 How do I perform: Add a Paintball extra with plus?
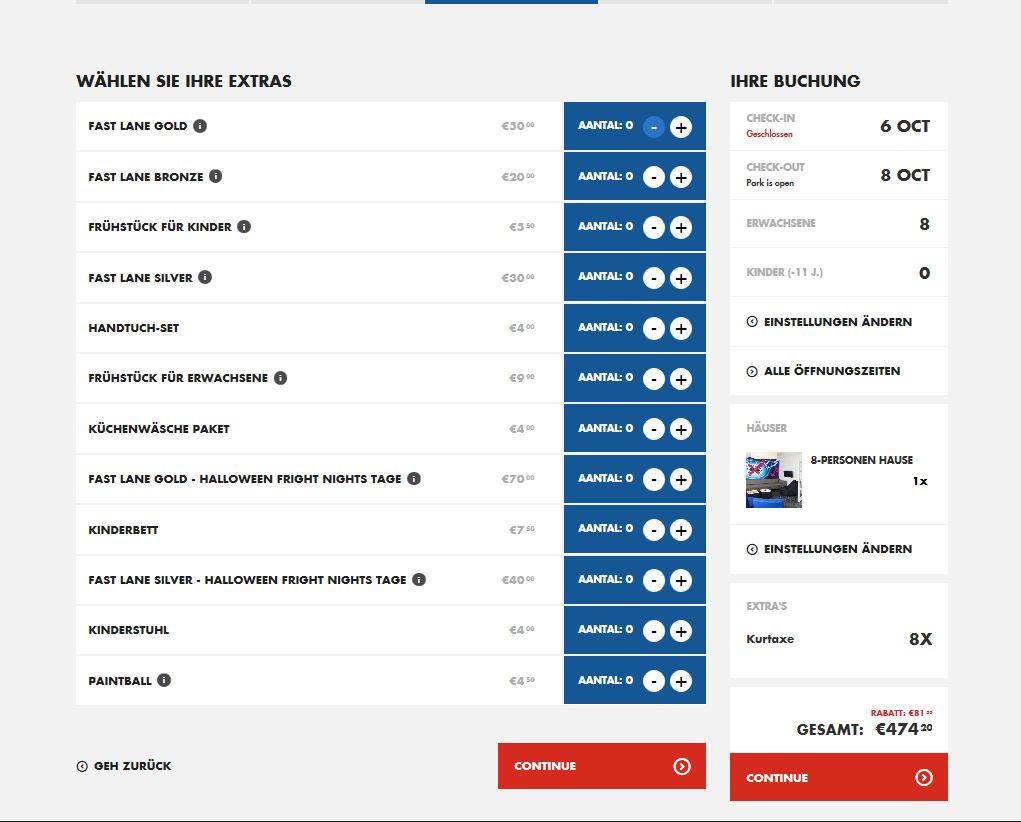click(x=680, y=681)
